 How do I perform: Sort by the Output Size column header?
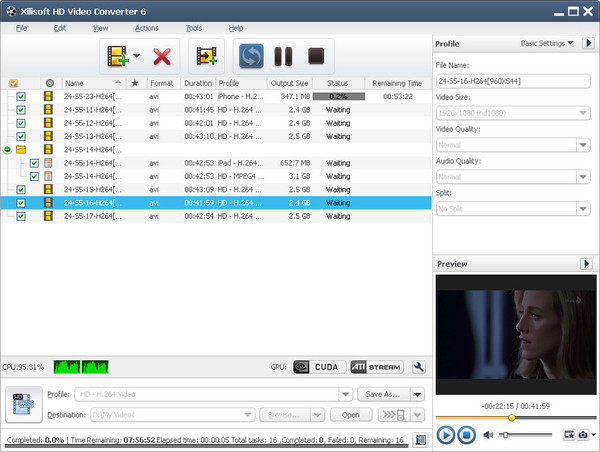point(289,83)
